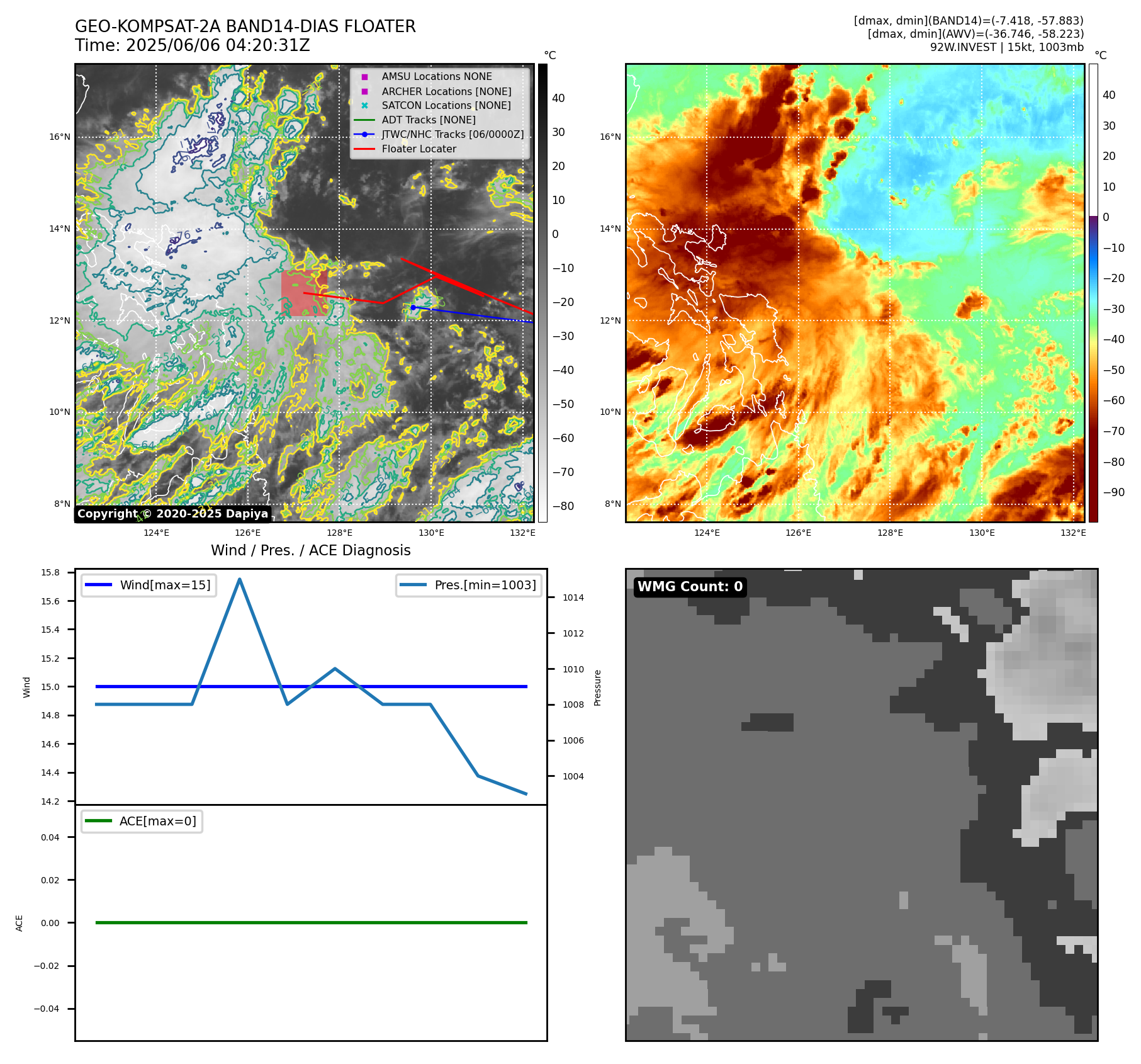
Task: Click the '14.2' tick on the Wind axis
Action: [50, 801]
